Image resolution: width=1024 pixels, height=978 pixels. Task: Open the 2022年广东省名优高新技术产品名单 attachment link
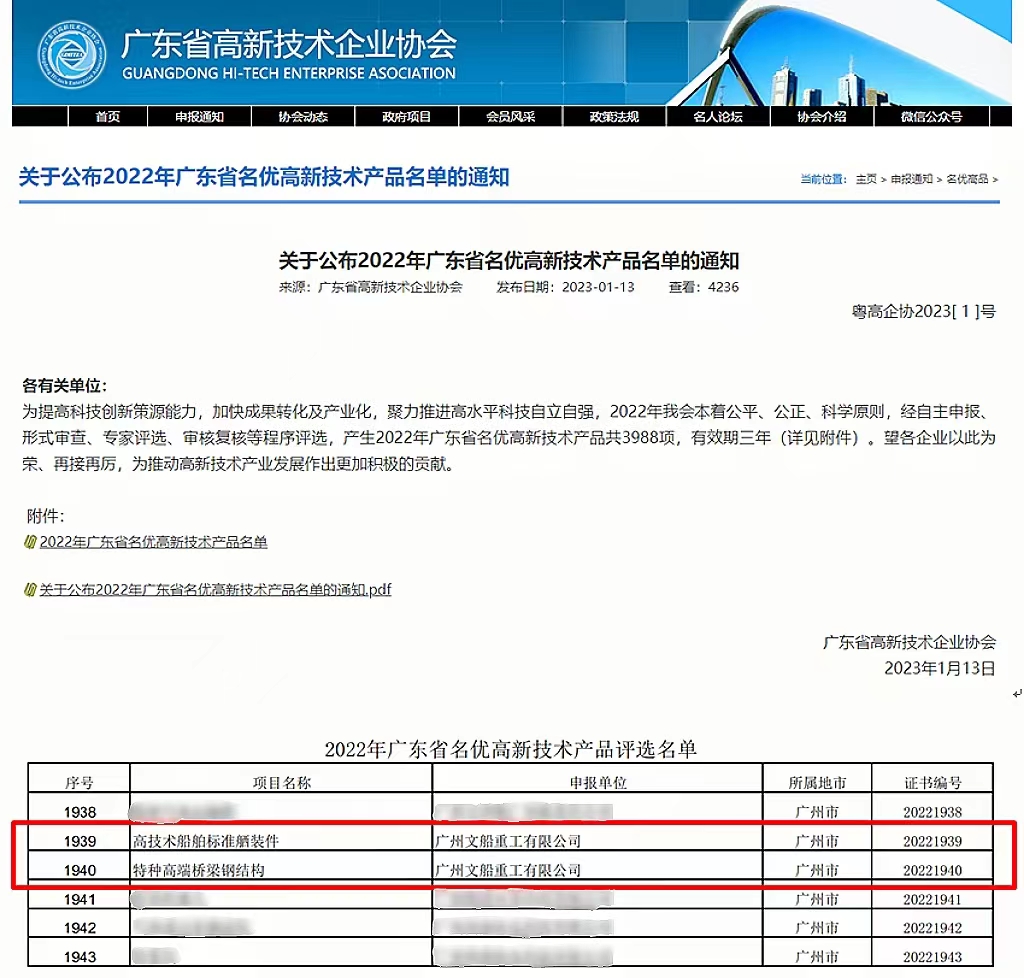[x=153, y=542]
